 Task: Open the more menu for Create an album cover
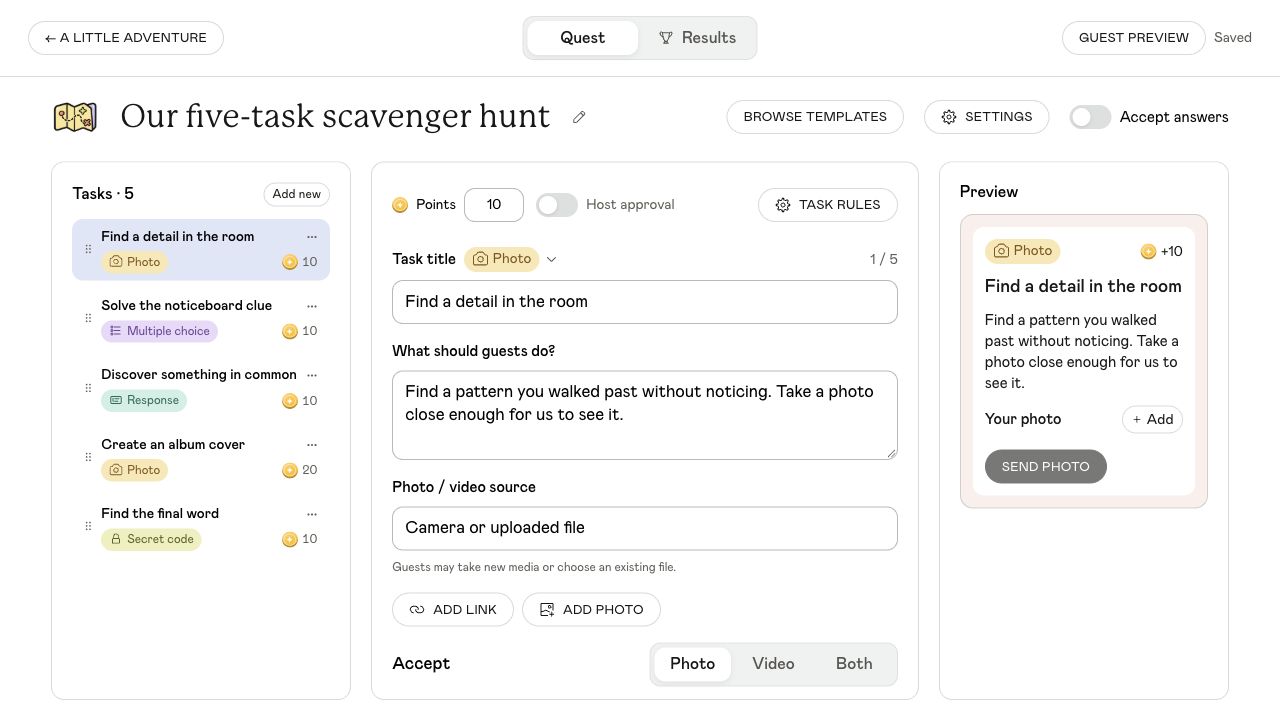[312, 445]
